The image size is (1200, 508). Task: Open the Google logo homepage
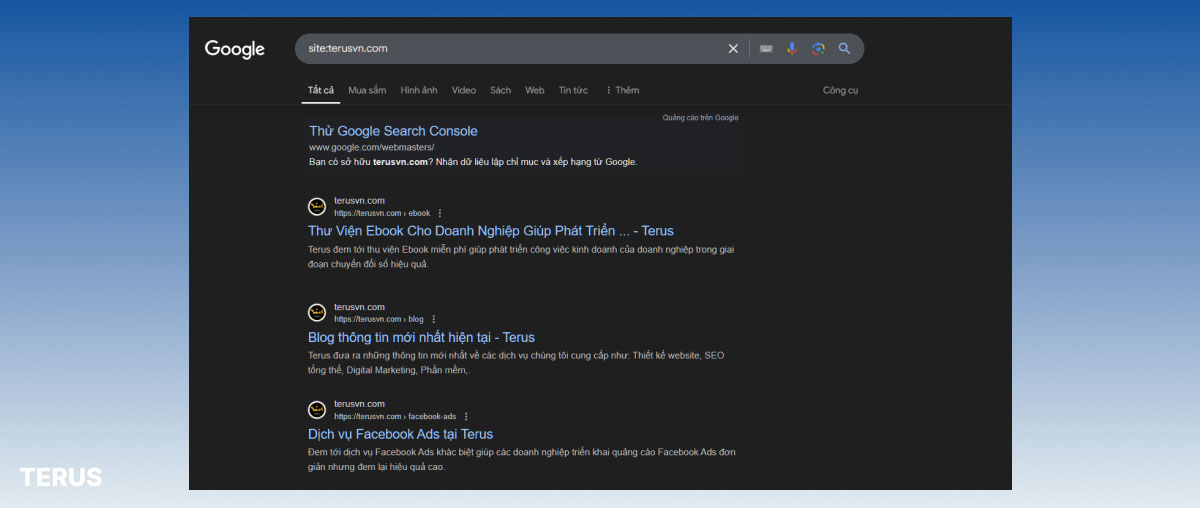tap(235, 49)
